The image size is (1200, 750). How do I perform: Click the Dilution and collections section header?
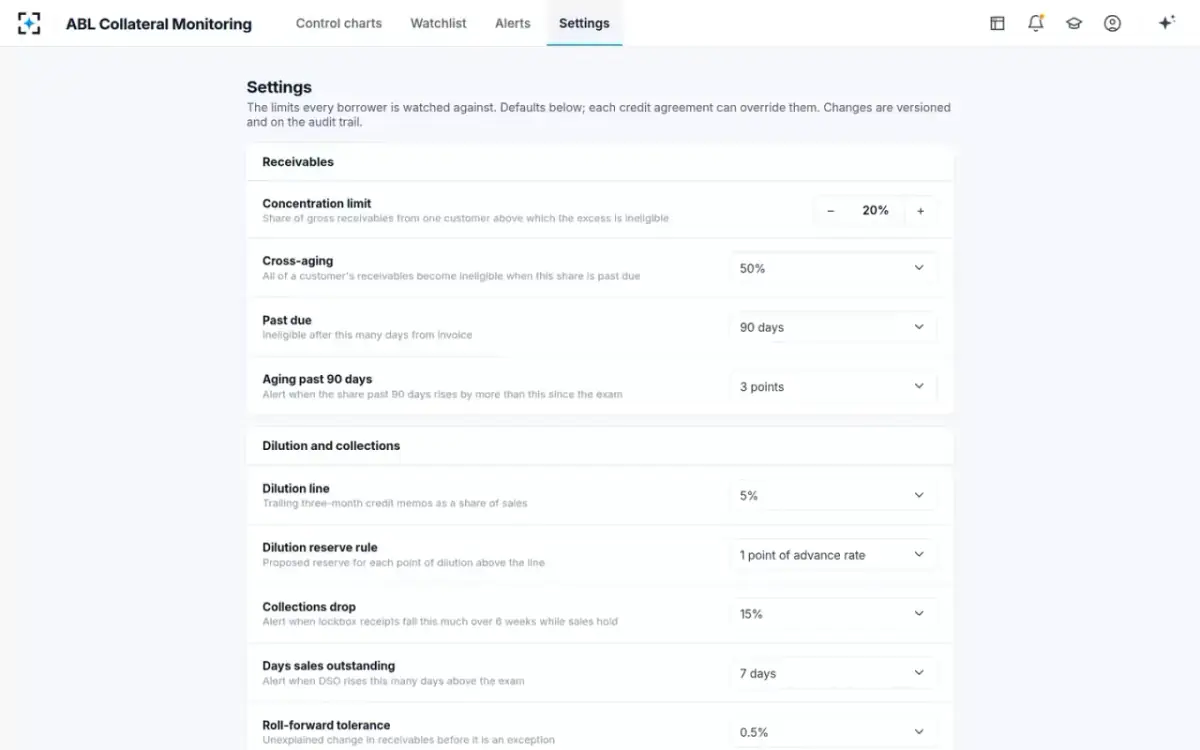click(x=331, y=446)
